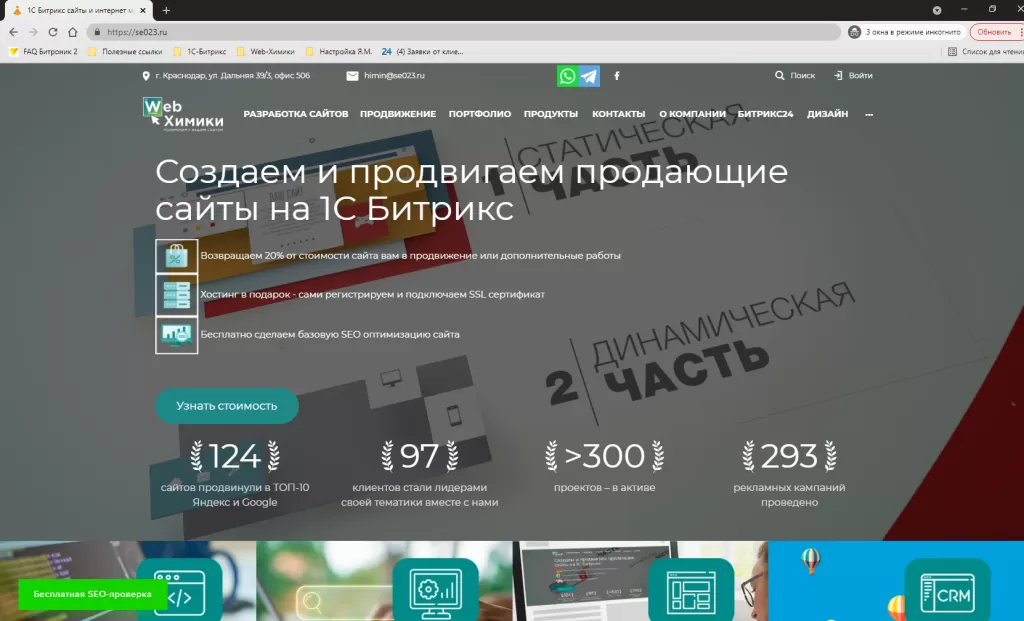Open Битрикс24 in the navigation menu
Viewport: 1024px width, 621px height.
tap(765, 115)
